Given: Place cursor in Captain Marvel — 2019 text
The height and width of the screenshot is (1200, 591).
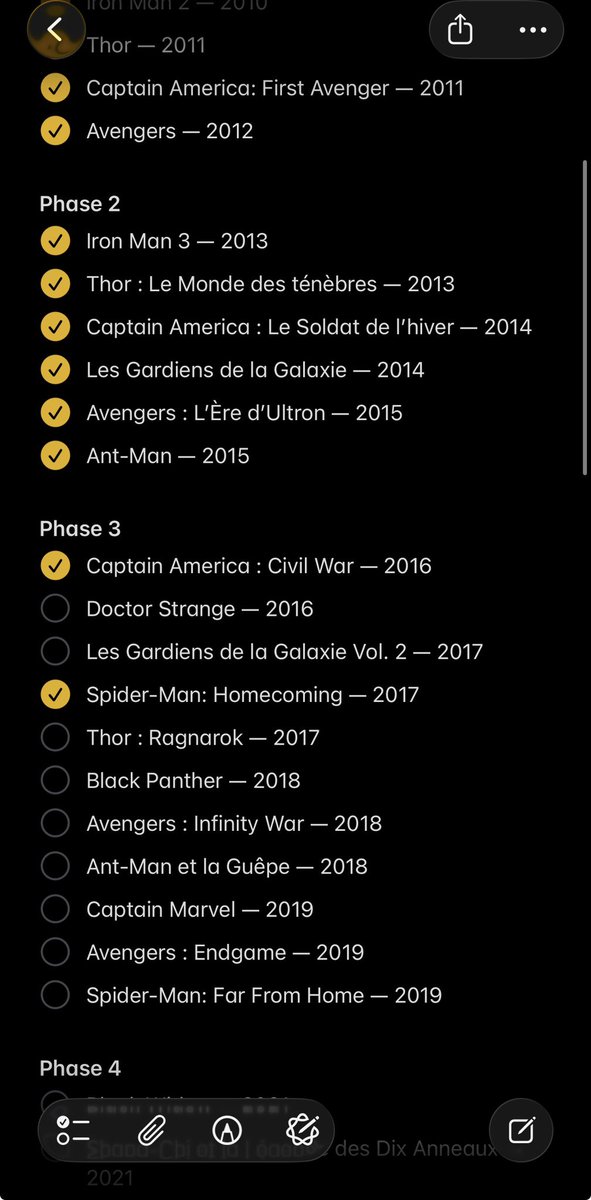Looking at the screenshot, I should pyautogui.click(x=200, y=909).
